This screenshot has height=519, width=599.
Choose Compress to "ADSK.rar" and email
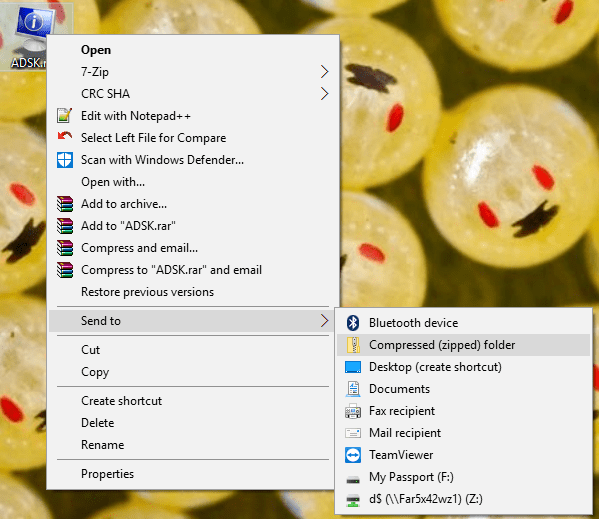[x=193, y=270]
